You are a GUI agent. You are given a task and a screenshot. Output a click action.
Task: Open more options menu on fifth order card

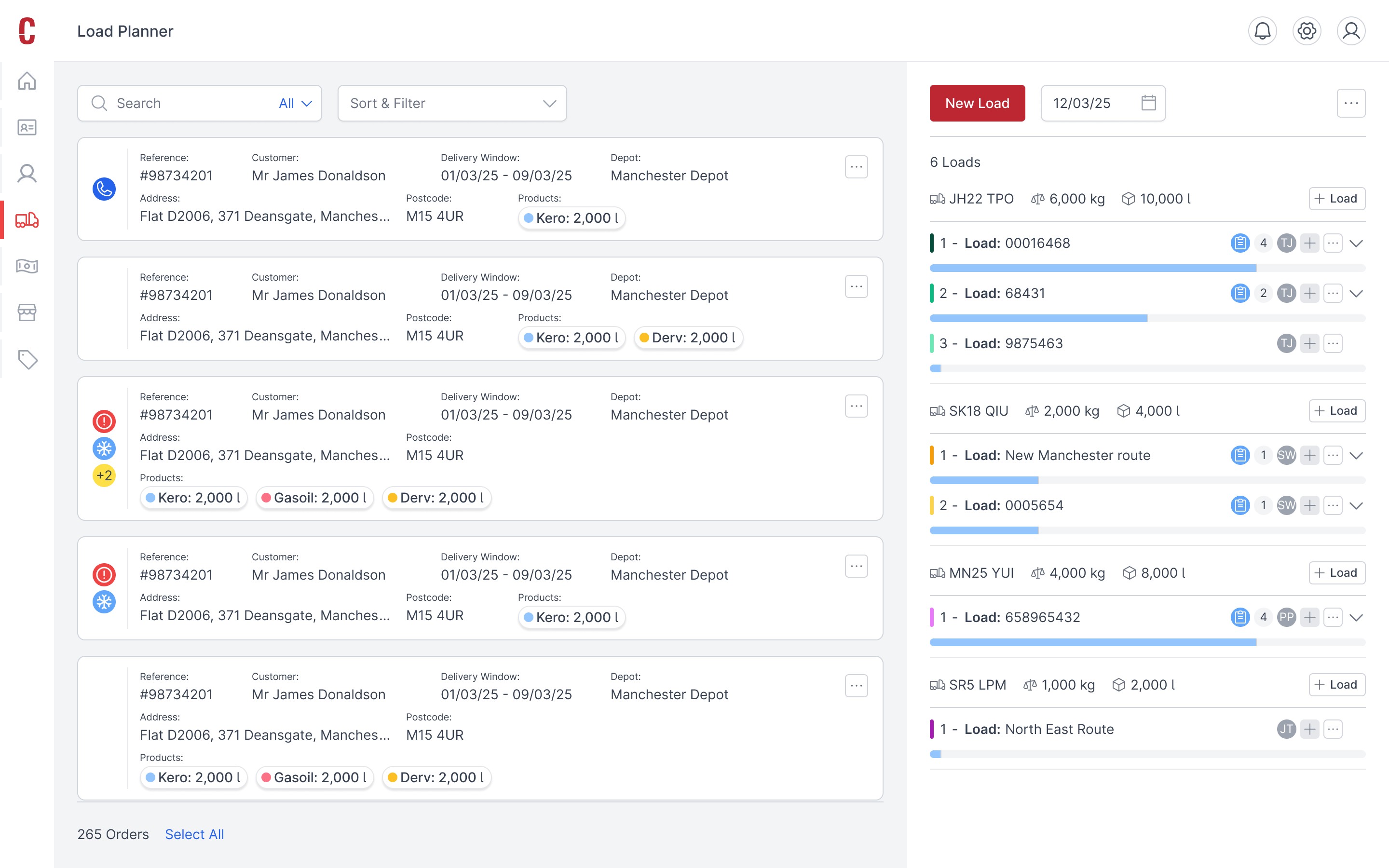[856, 685]
